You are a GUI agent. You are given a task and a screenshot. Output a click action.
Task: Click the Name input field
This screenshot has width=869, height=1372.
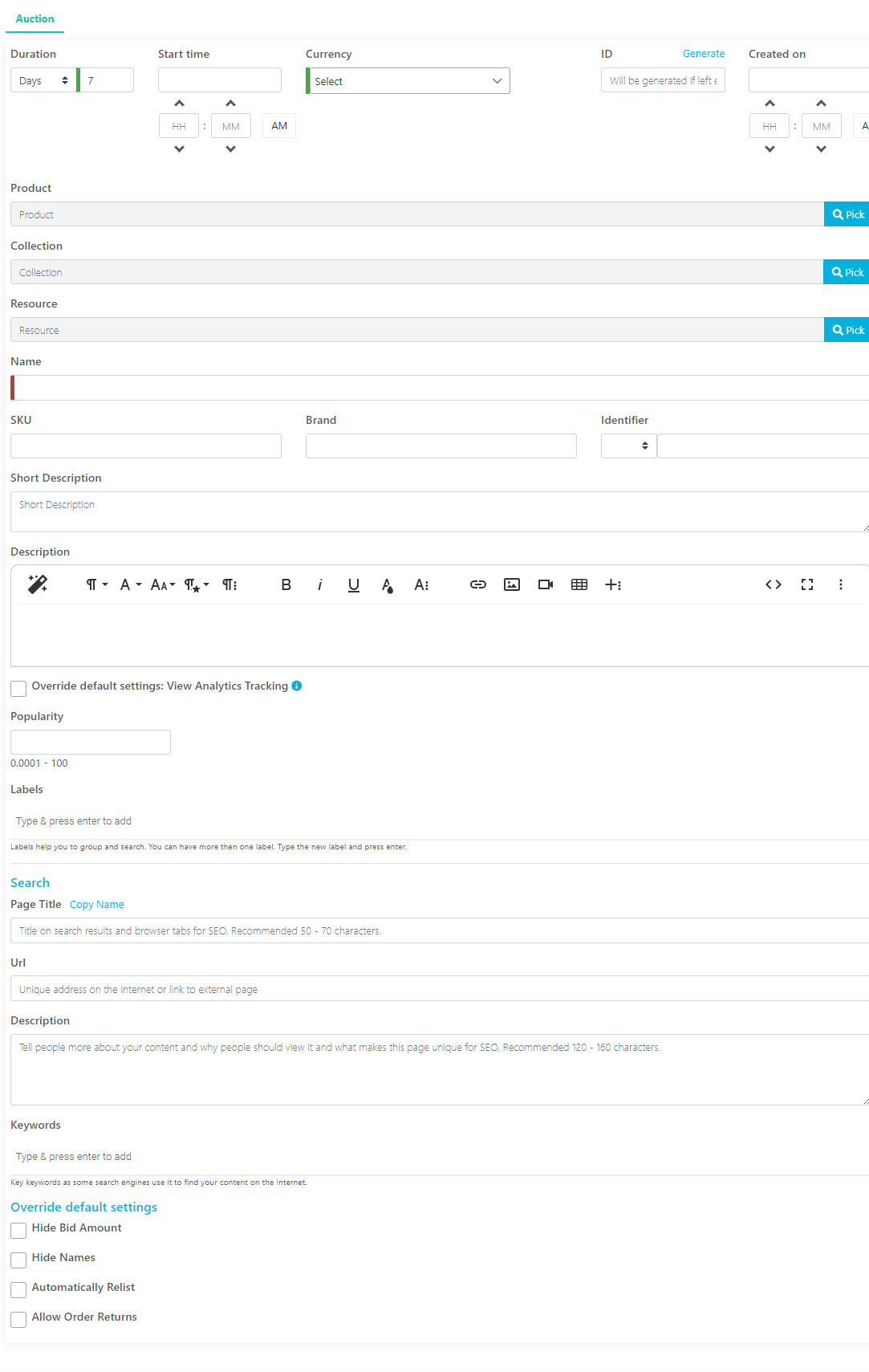[x=440, y=388]
